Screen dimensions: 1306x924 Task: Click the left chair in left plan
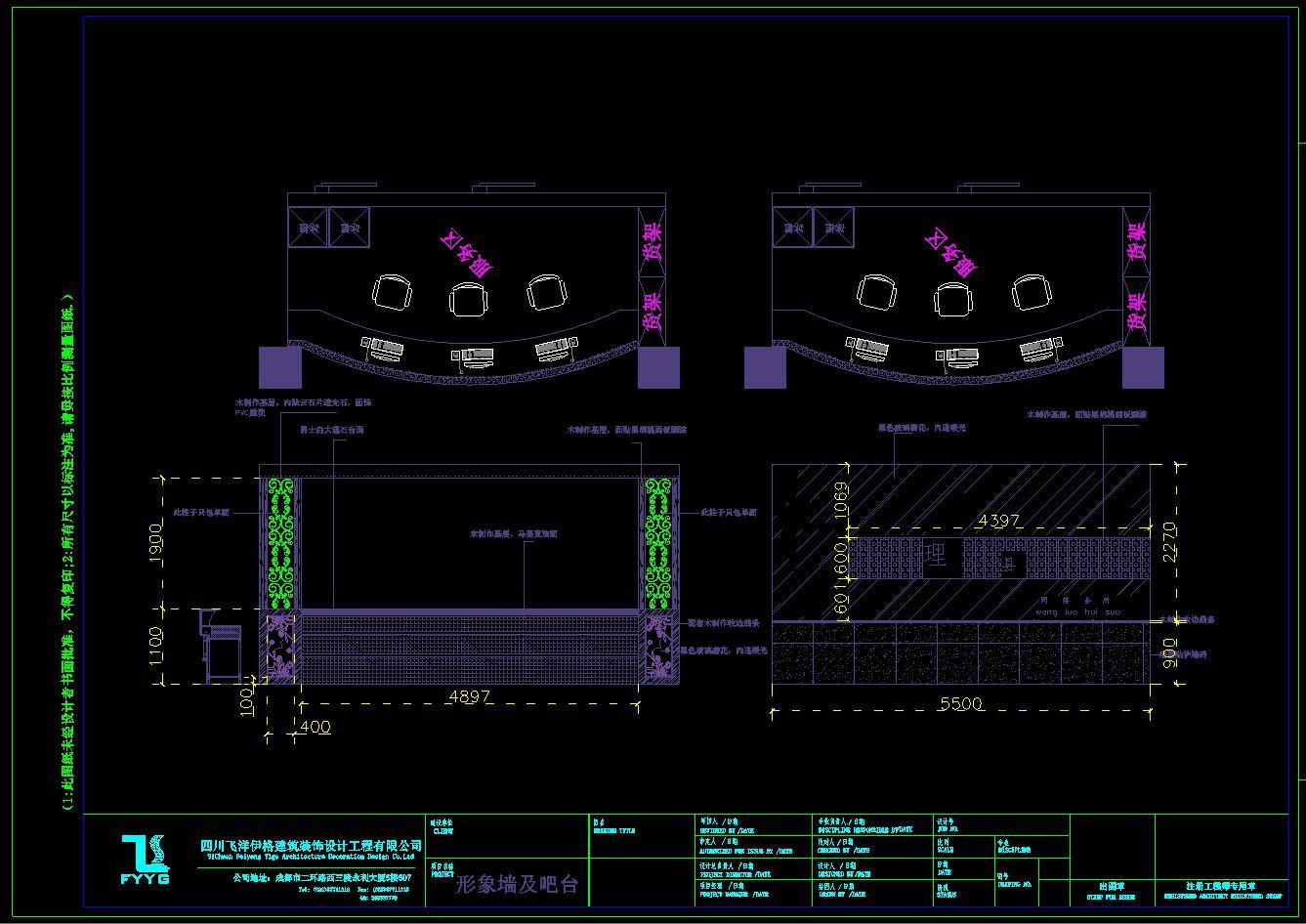pyautogui.click(x=394, y=292)
